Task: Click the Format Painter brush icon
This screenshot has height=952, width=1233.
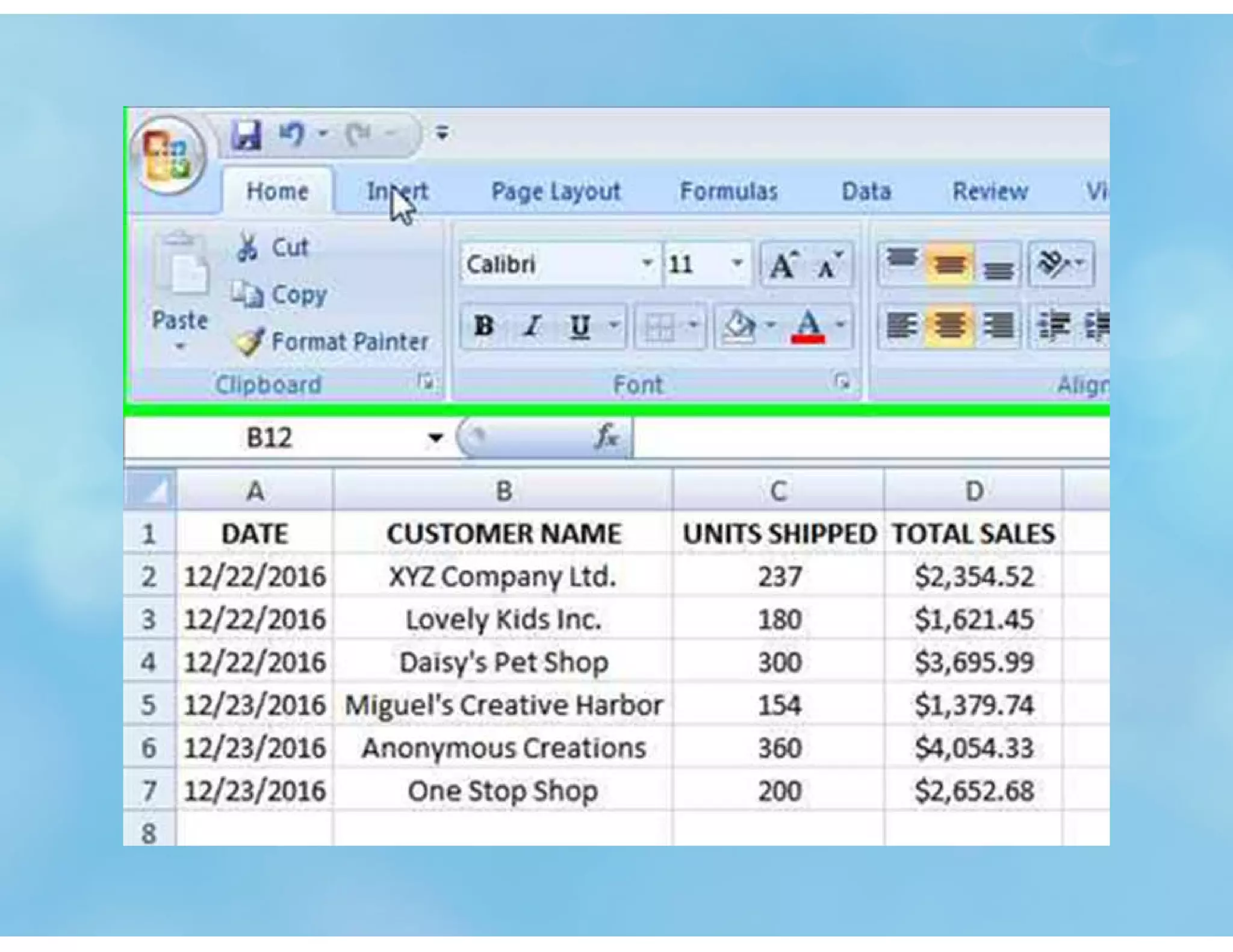Action: coord(249,342)
